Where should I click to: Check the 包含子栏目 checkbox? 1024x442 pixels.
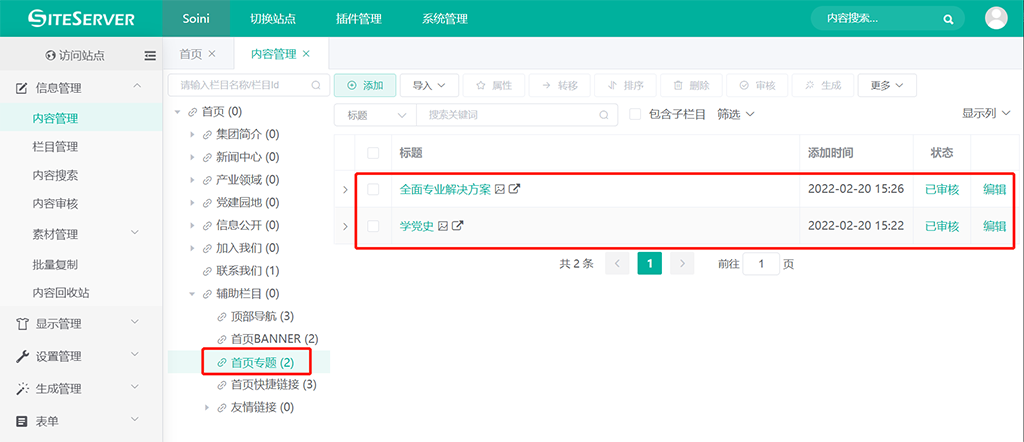pyautogui.click(x=635, y=115)
